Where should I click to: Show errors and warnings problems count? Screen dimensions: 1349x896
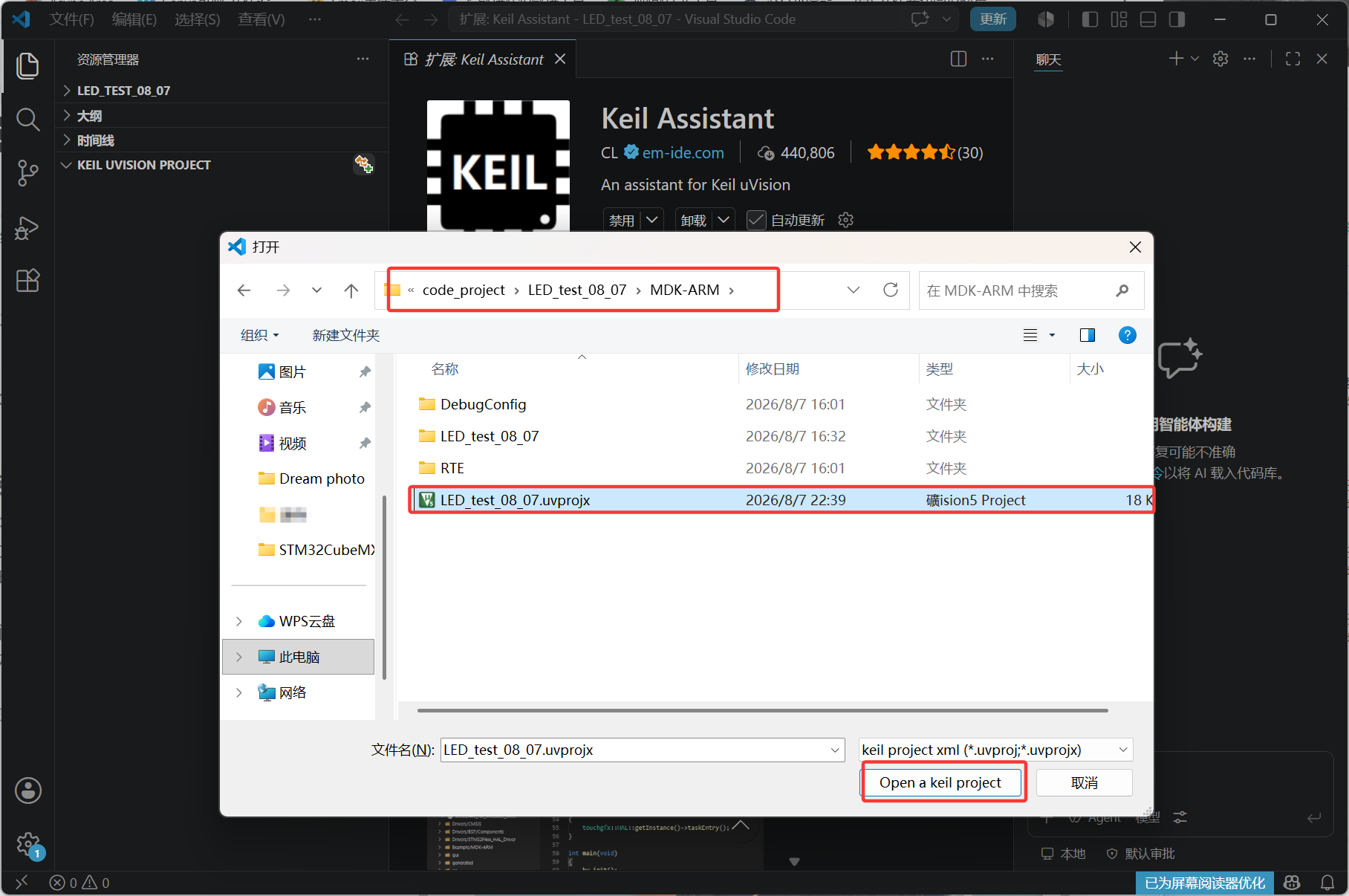[x=79, y=883]
